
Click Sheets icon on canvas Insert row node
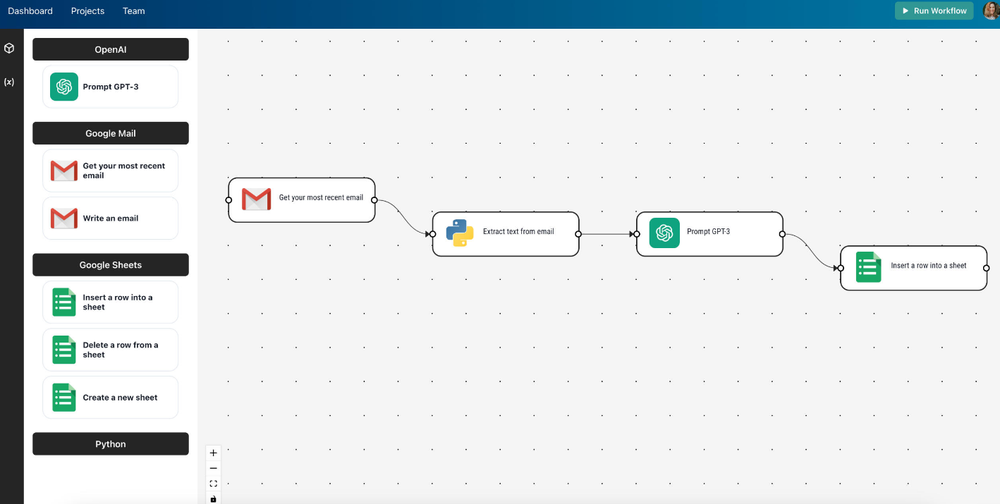pyautogui.click(x=868, y=267)
